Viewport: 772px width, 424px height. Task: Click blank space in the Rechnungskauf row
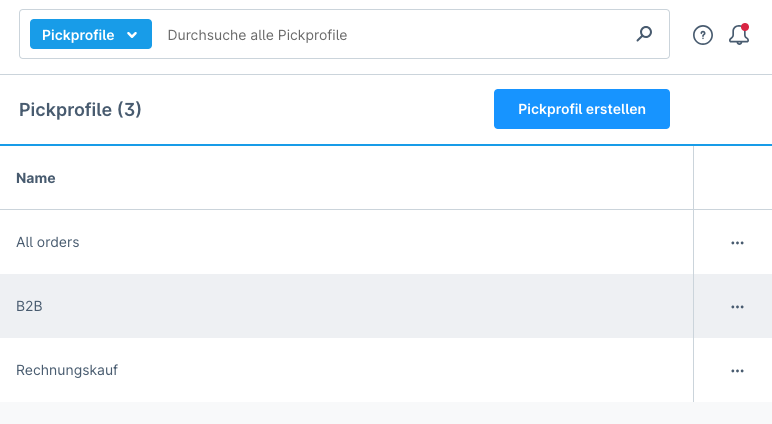400,370
